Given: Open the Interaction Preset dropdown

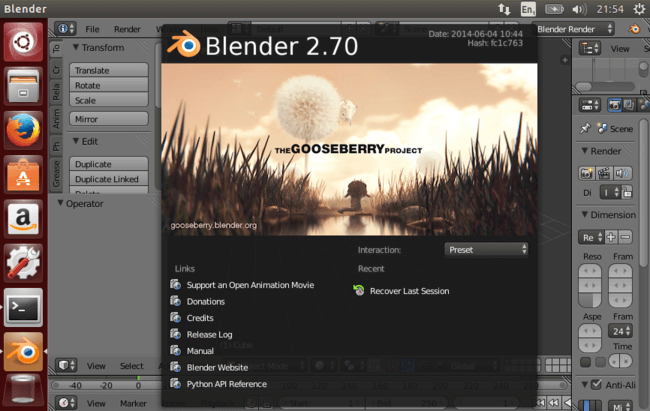Looking at the screenshot, I should 486,250.
